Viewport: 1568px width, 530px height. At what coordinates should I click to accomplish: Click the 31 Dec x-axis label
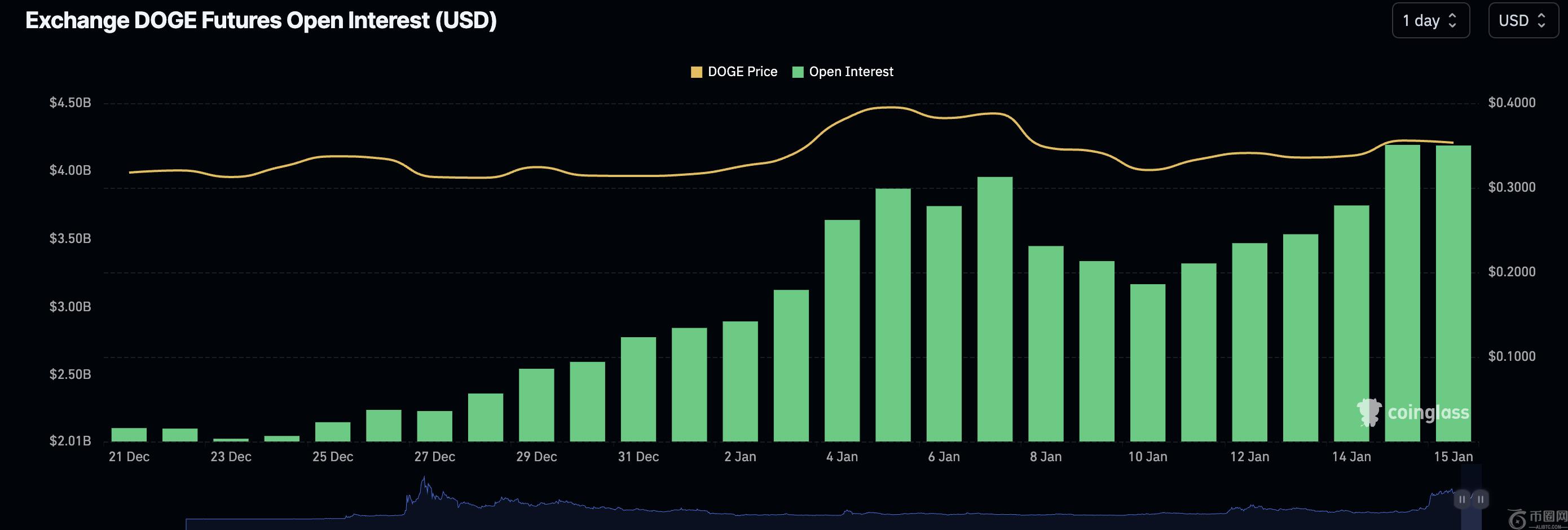coord(638,456)
